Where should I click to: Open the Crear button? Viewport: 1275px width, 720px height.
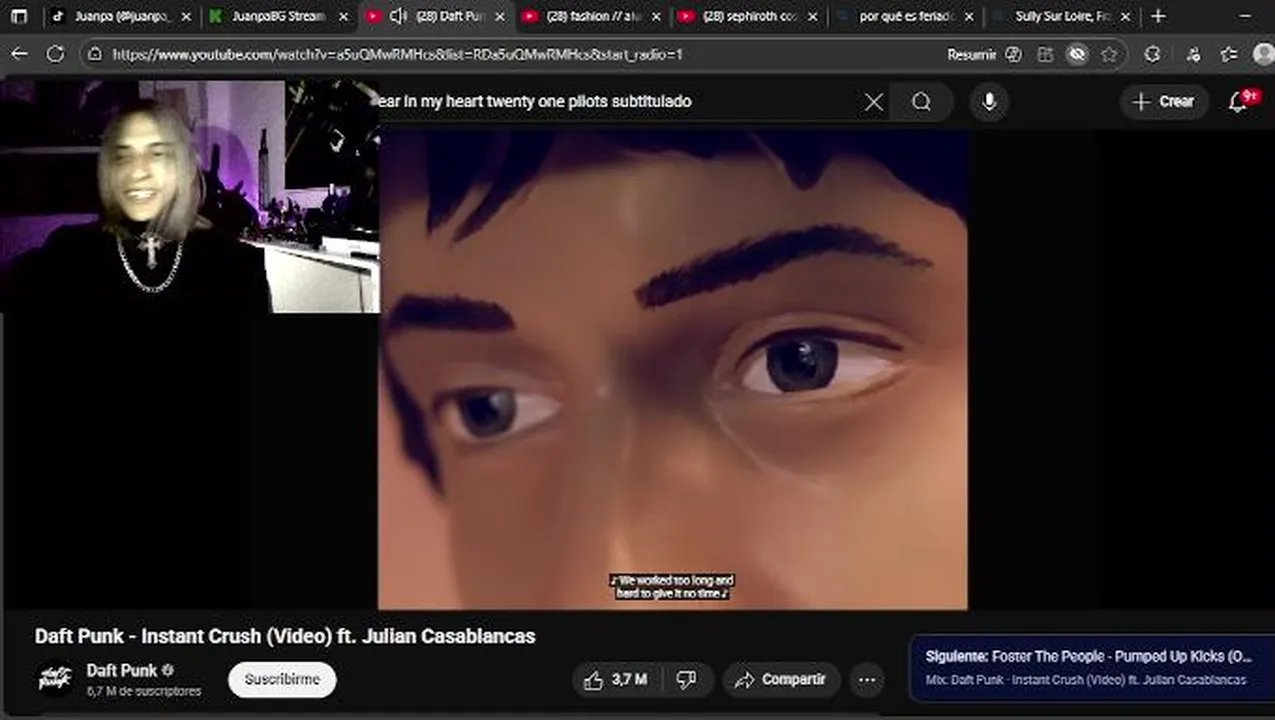click(x=1163, y=101)
